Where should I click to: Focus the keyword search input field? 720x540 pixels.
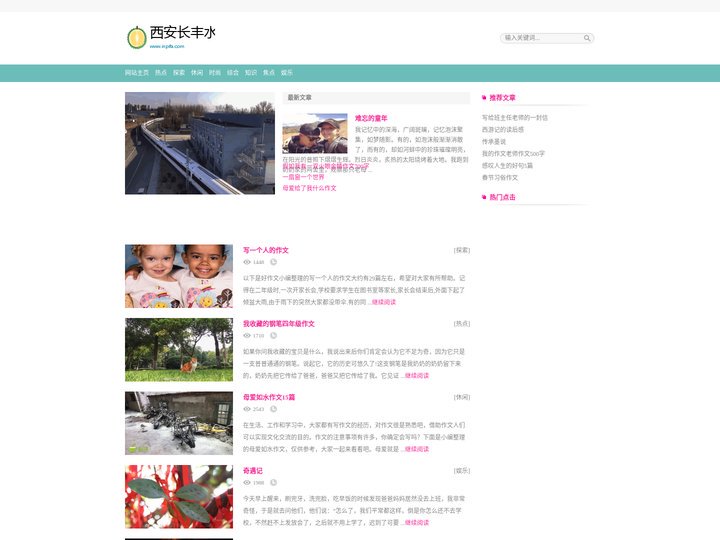click(x=542, y=38)
